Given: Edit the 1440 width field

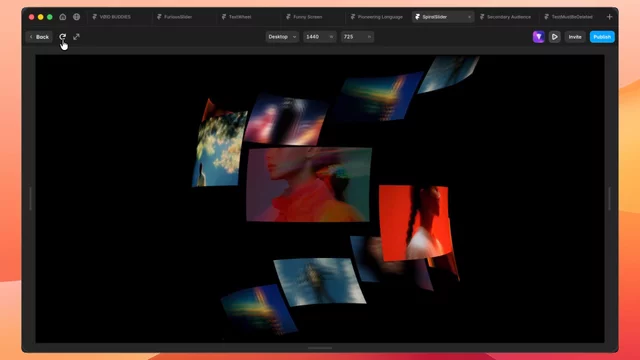Looking at the screenshot, I should pyautogui.click(x=319, y=37).
